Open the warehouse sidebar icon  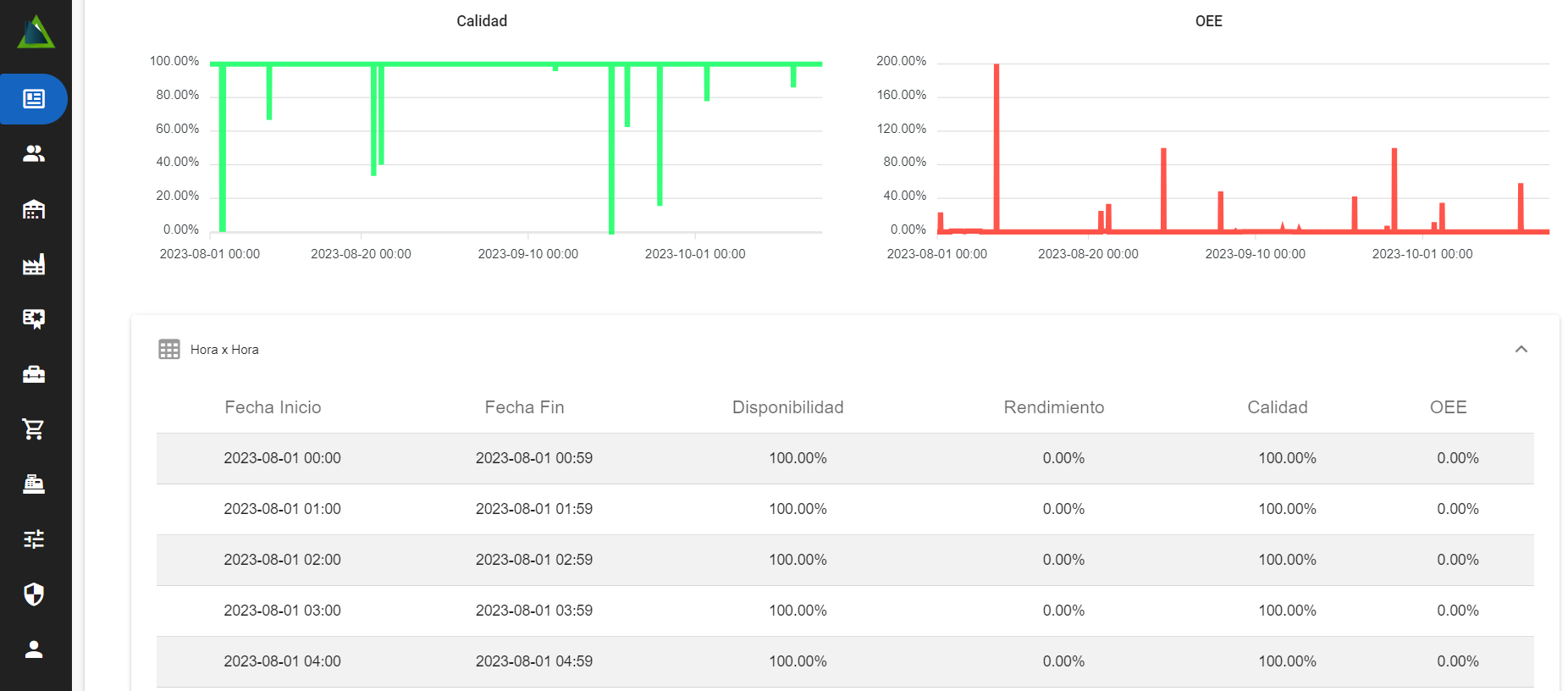coord(34,209)
